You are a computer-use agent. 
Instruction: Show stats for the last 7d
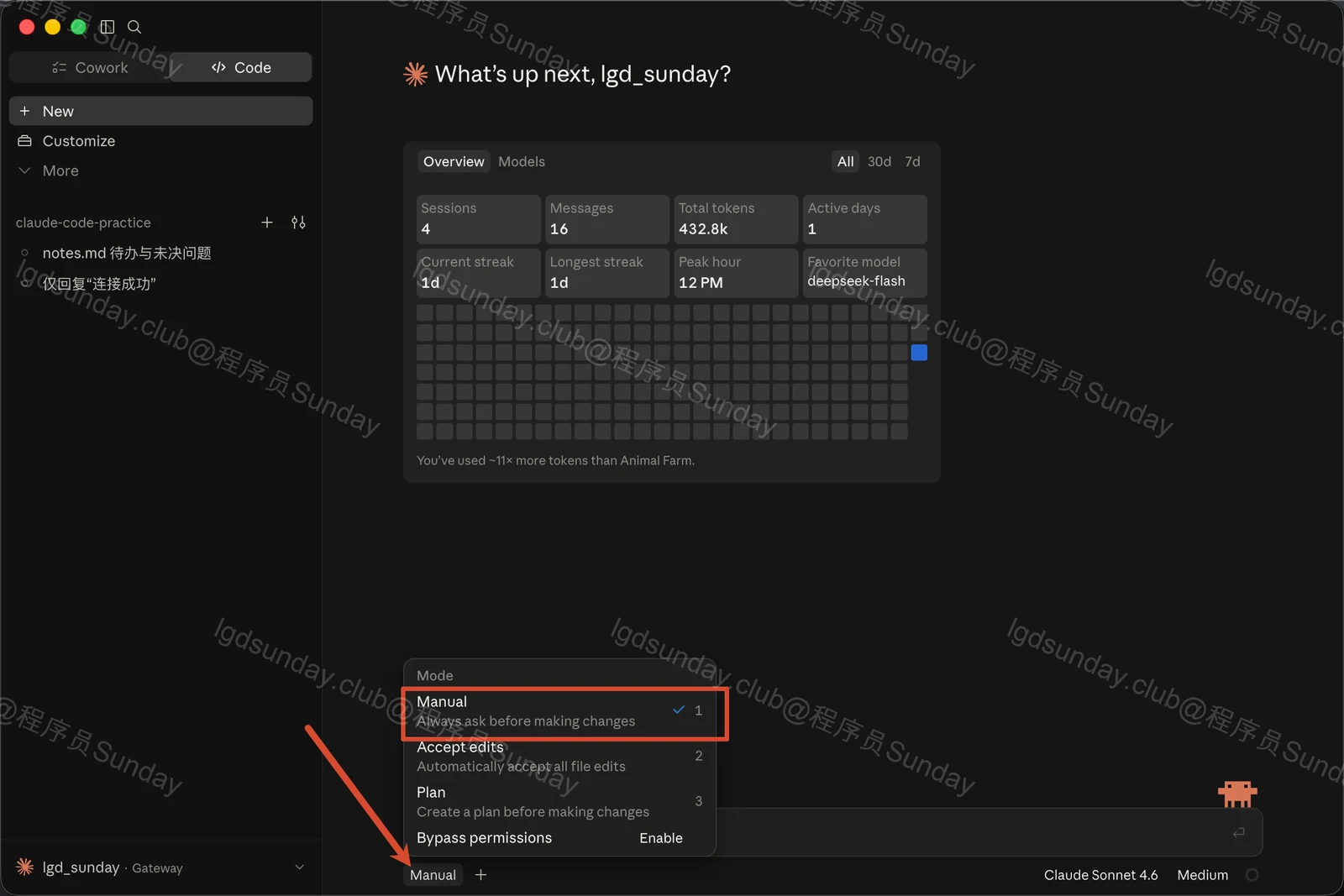click(x=912, y=161)
